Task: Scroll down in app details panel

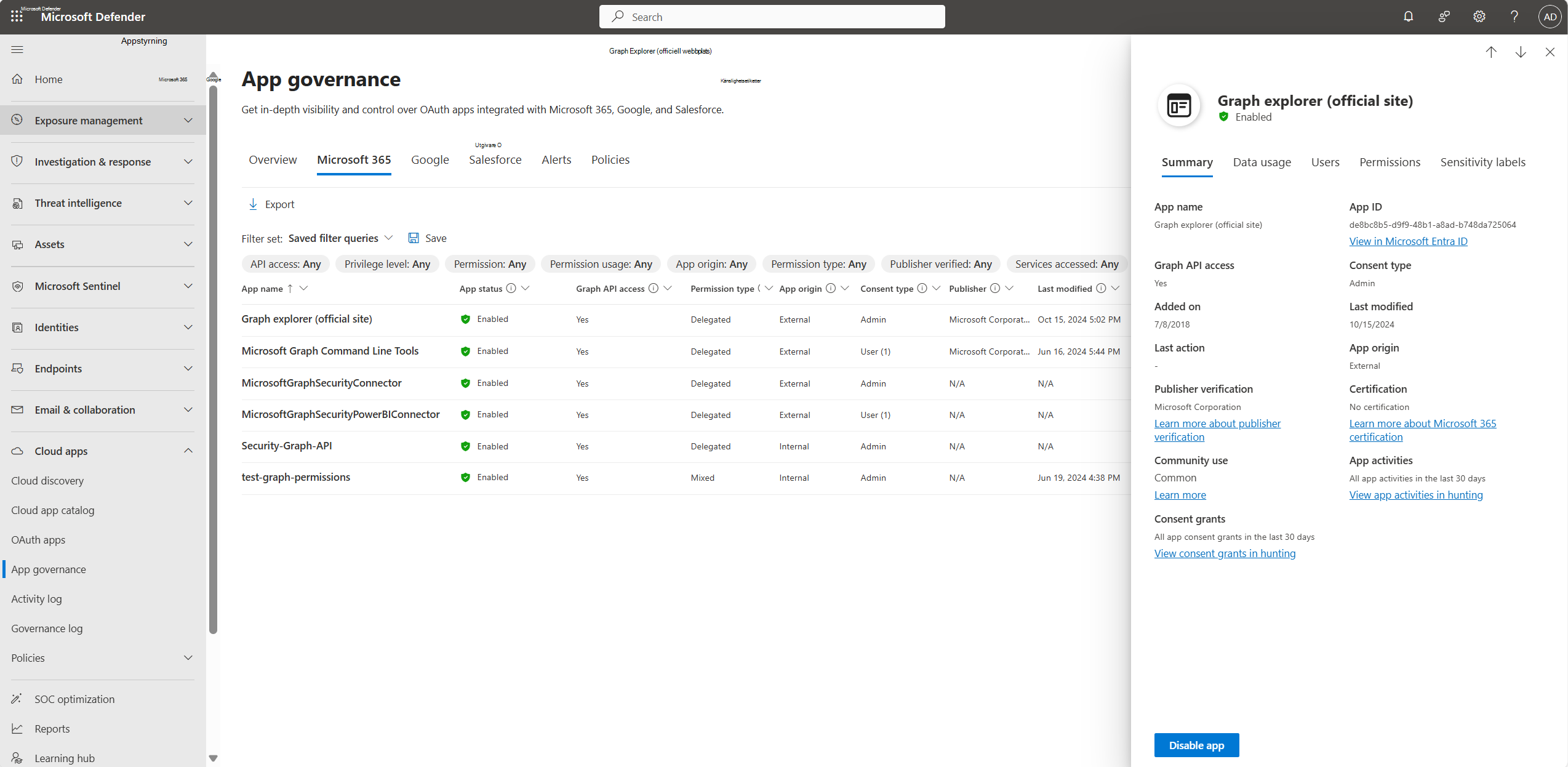Action: tap(1520, 53)
